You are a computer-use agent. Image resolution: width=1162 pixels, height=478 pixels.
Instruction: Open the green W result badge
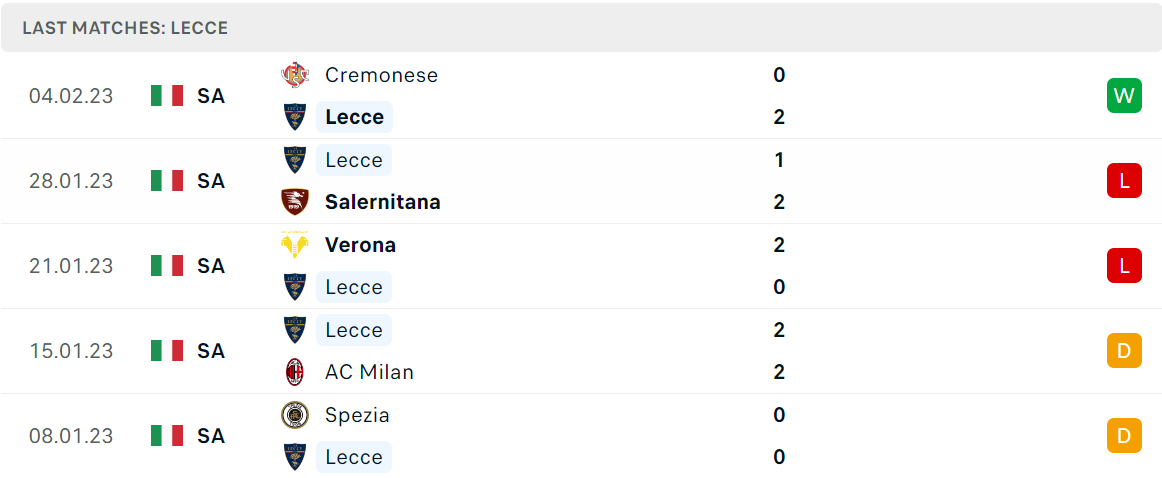(1124, 96)
